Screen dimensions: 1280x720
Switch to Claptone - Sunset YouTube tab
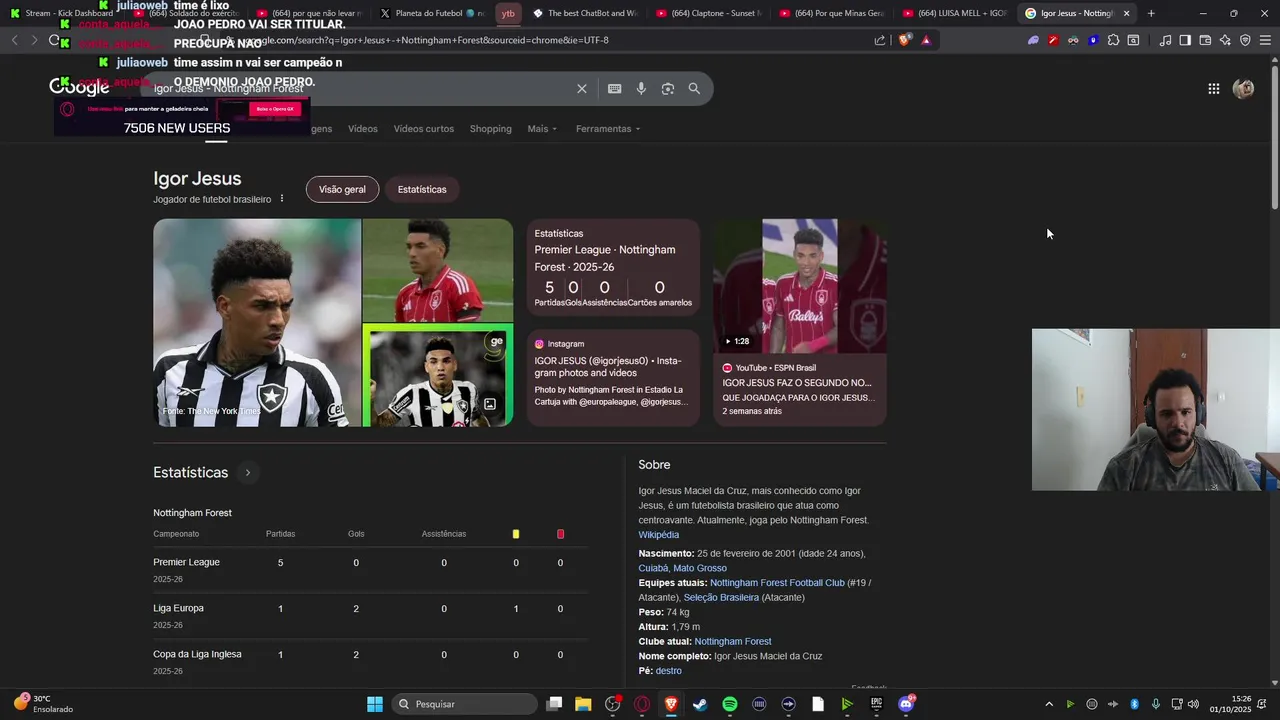[709, 13]
